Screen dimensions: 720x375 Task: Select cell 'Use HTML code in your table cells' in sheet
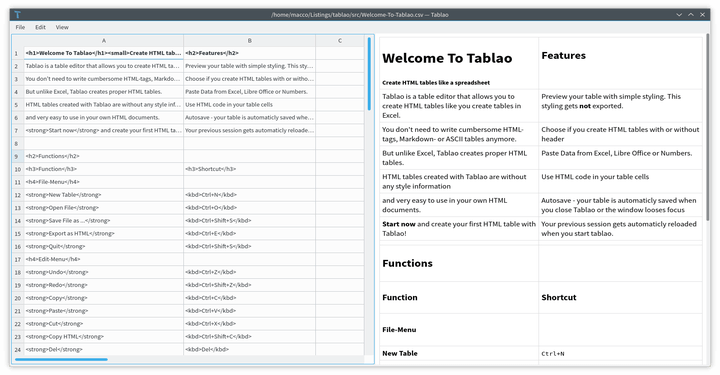249,105
